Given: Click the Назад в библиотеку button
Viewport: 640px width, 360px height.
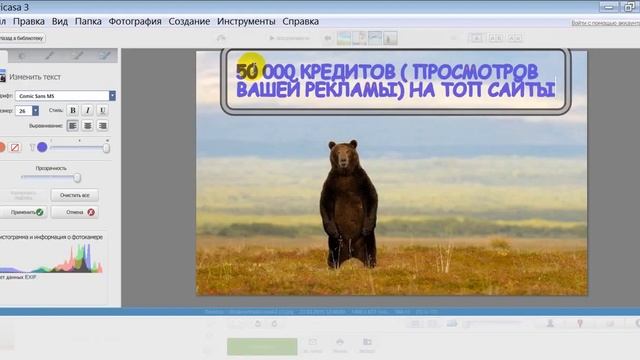Looking at the screenshot, I should (x=22, y=38).
